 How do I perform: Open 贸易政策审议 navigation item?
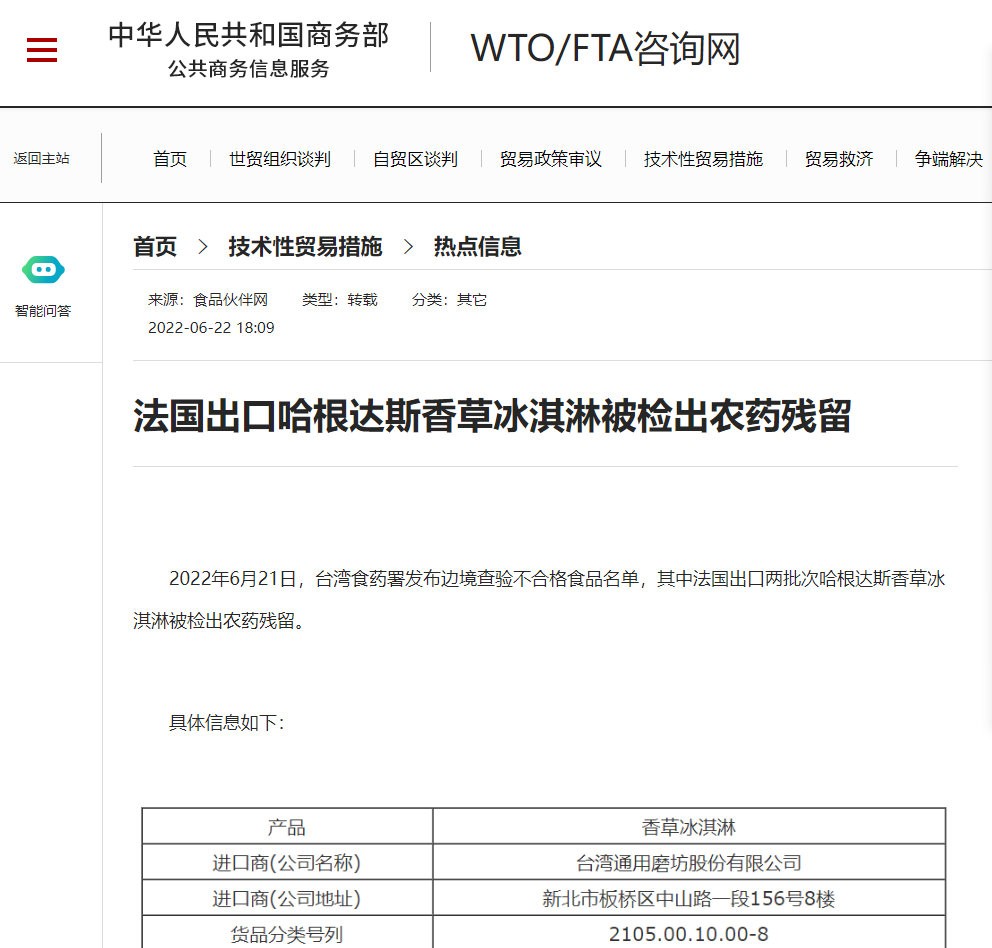tap(550, 159)
